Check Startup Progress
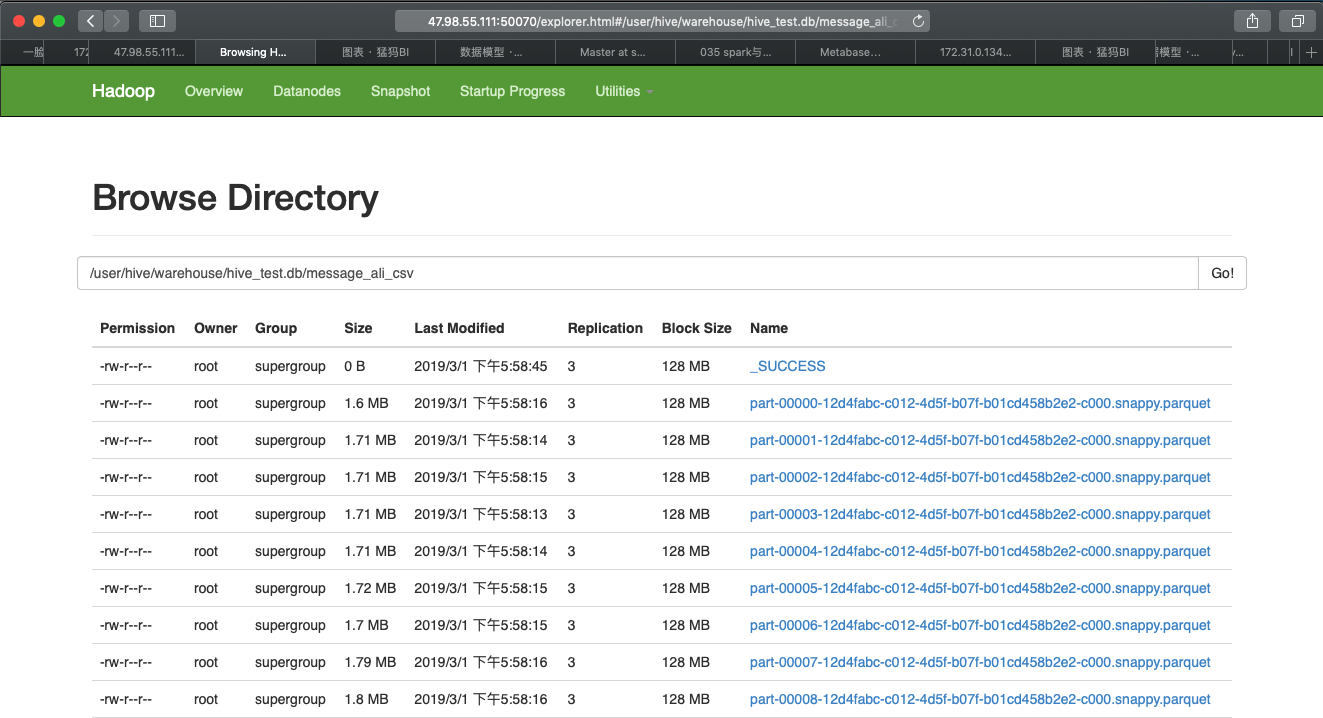The image size is (1323, 718). (x=512, y=91)
